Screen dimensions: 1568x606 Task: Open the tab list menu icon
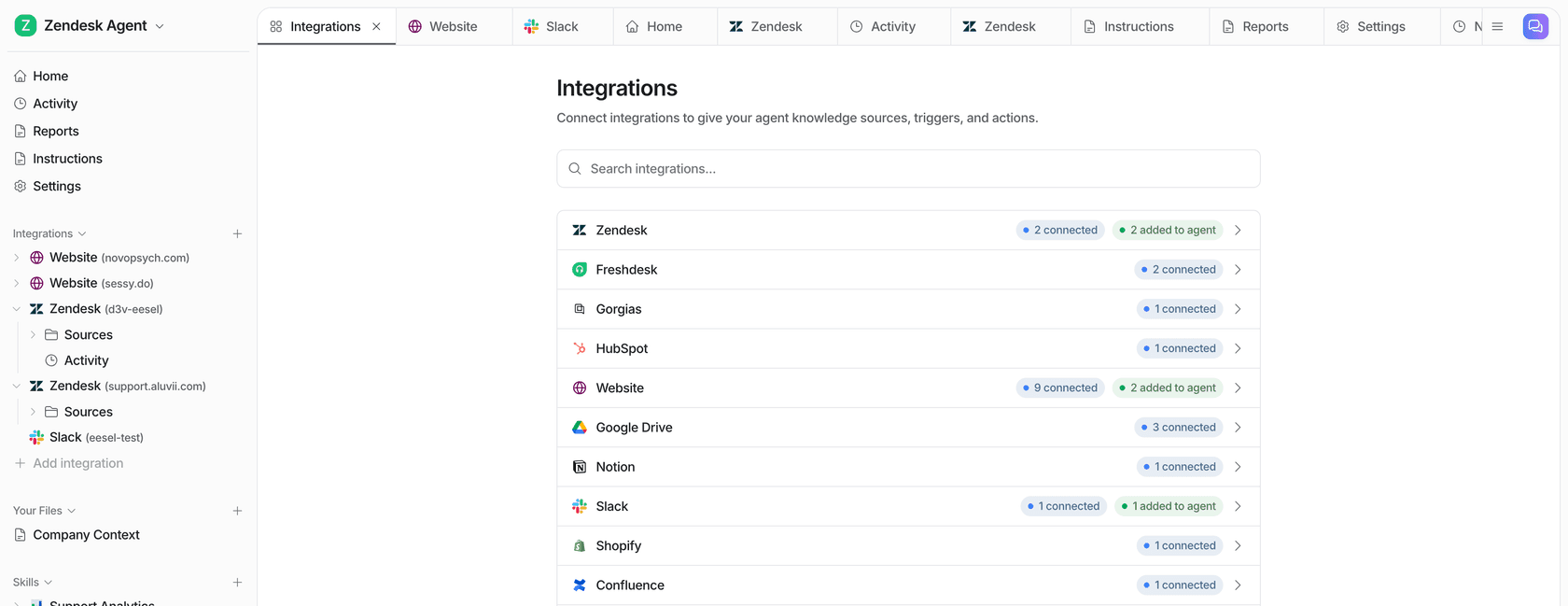coord(1497,26)
